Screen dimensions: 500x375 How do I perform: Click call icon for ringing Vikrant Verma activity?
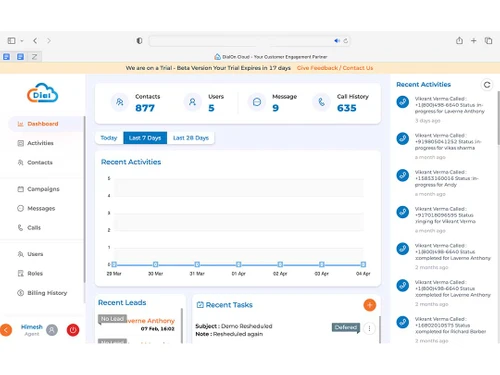[403, 212]
